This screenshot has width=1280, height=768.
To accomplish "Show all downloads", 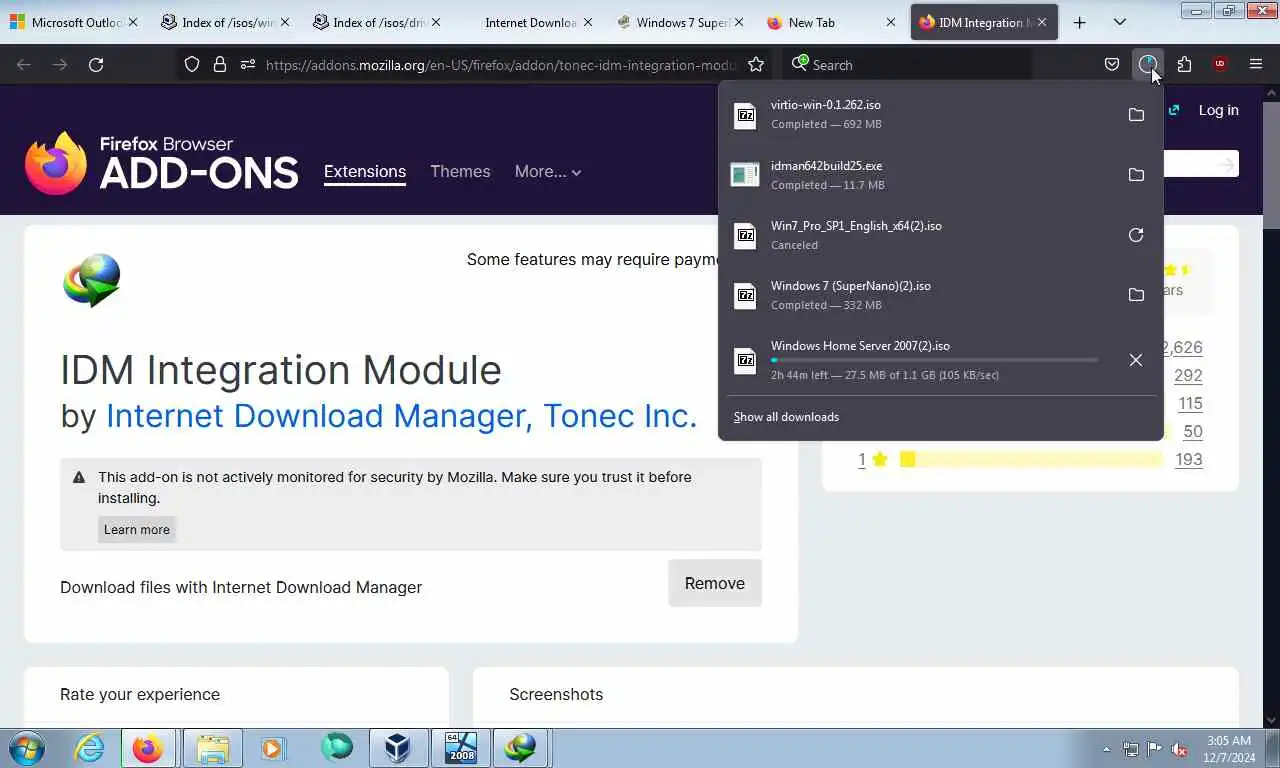I will (x=786, y=416).
